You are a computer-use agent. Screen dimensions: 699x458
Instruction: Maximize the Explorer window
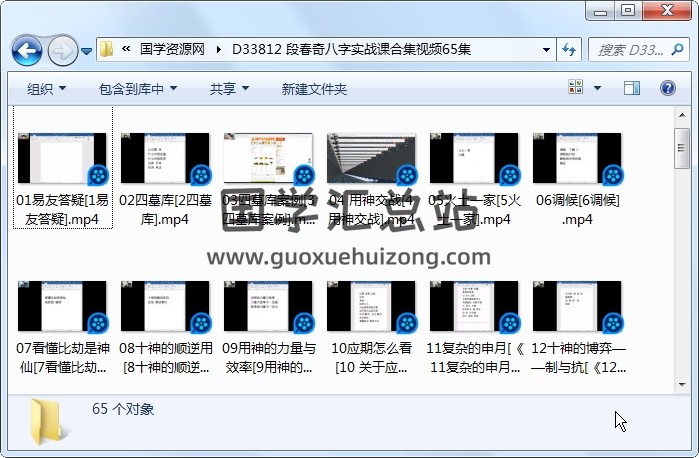pyautogui.click(x=628, y=10)
